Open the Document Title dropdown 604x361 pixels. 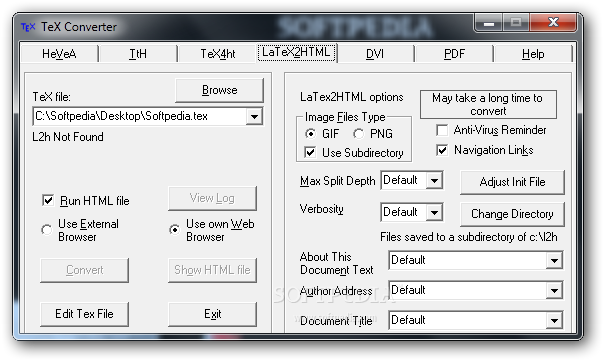coord(554,321)
